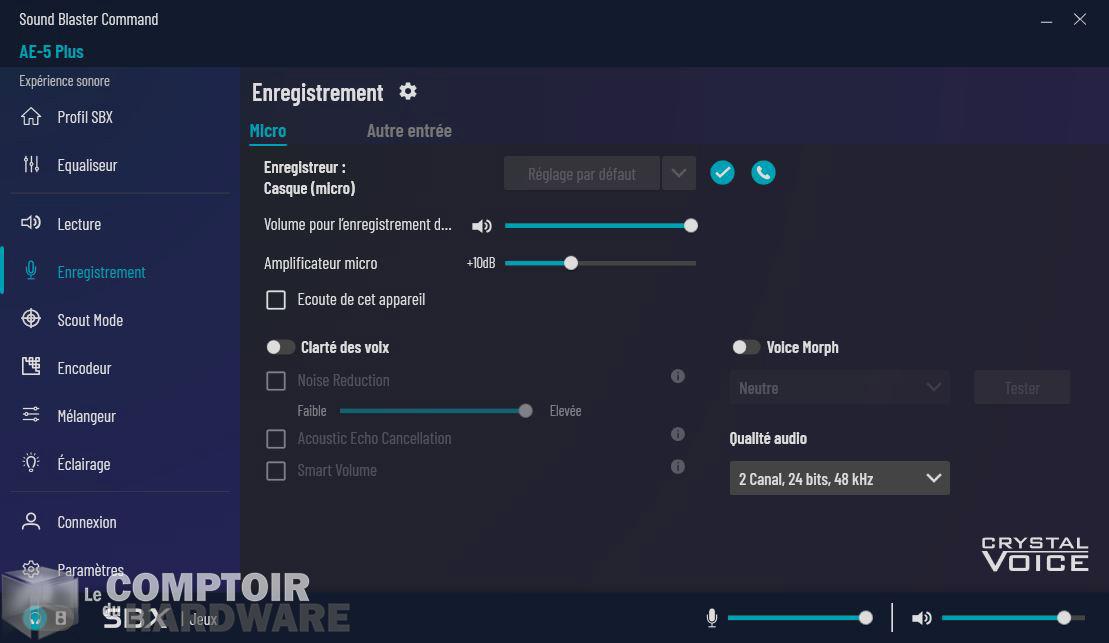The height and width of the screenshot is (643, 1109).
Task: Click the headphone output icon at bottom left
Action: 34,618
